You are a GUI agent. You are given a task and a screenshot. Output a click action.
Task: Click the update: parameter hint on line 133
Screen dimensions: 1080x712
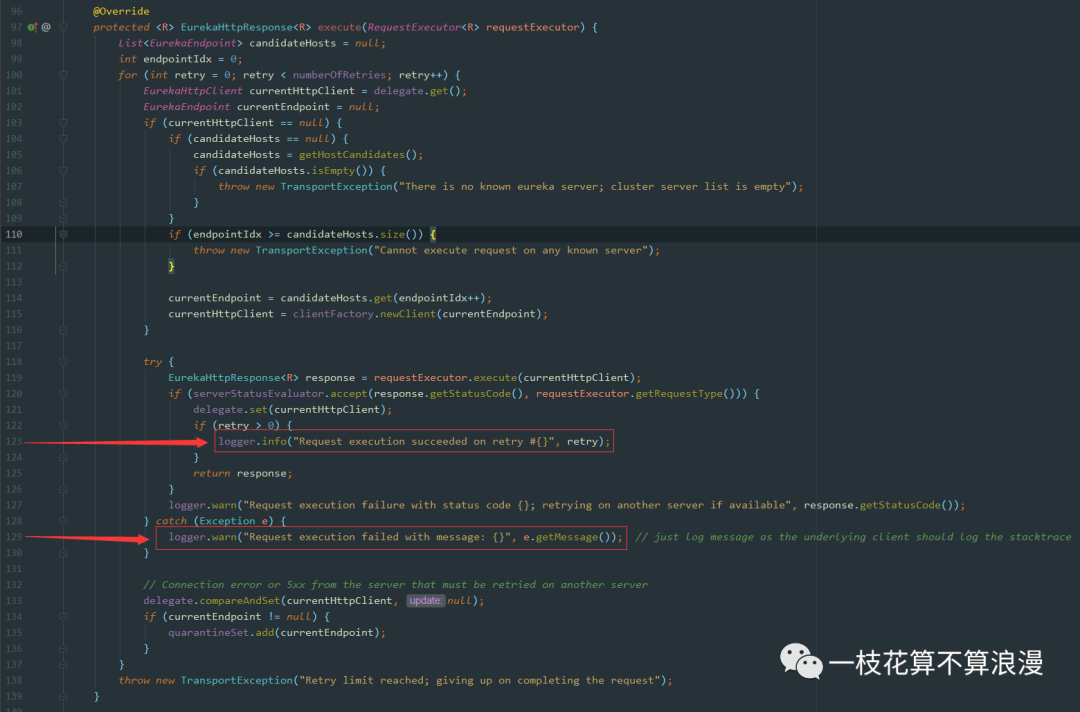click(x=425, y=600)
